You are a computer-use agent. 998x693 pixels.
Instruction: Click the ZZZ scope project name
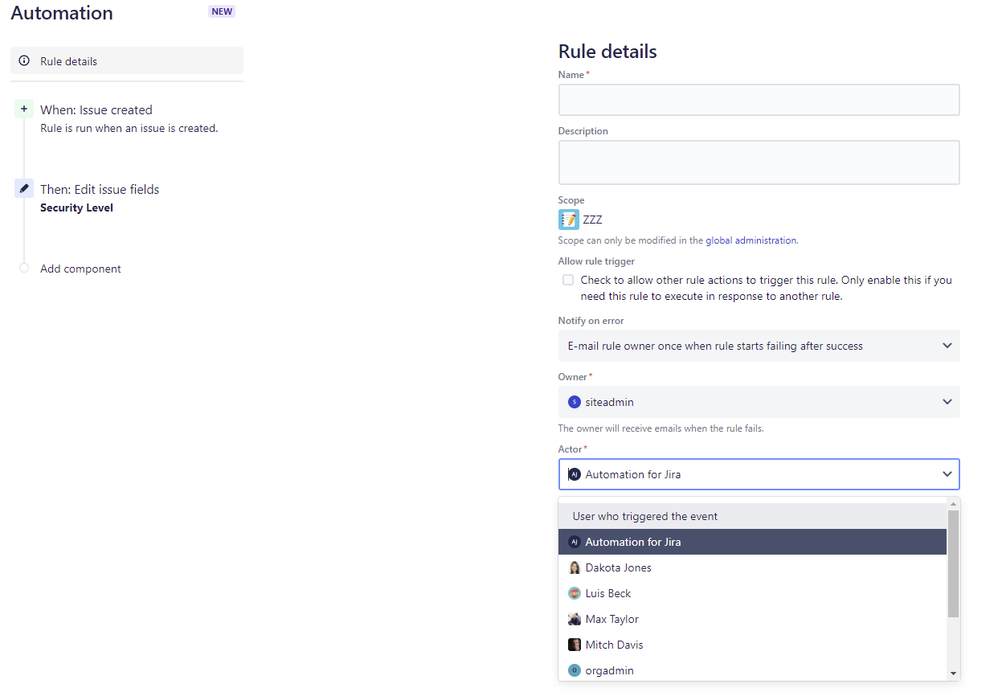(x=593, y=220)
